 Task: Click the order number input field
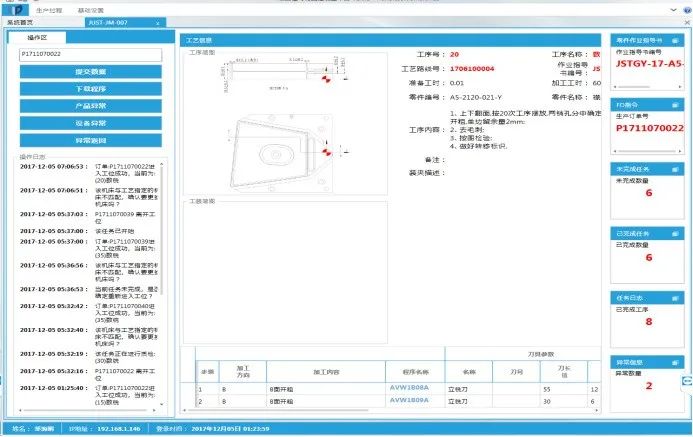click(x=91, y=56)
